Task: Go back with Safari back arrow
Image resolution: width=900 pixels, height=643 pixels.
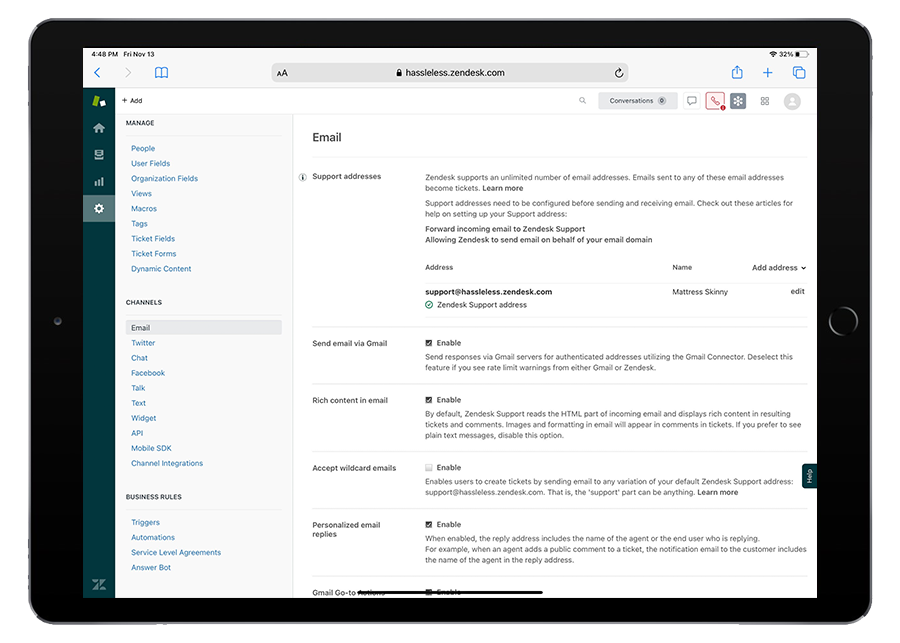Action: (98, 73)
